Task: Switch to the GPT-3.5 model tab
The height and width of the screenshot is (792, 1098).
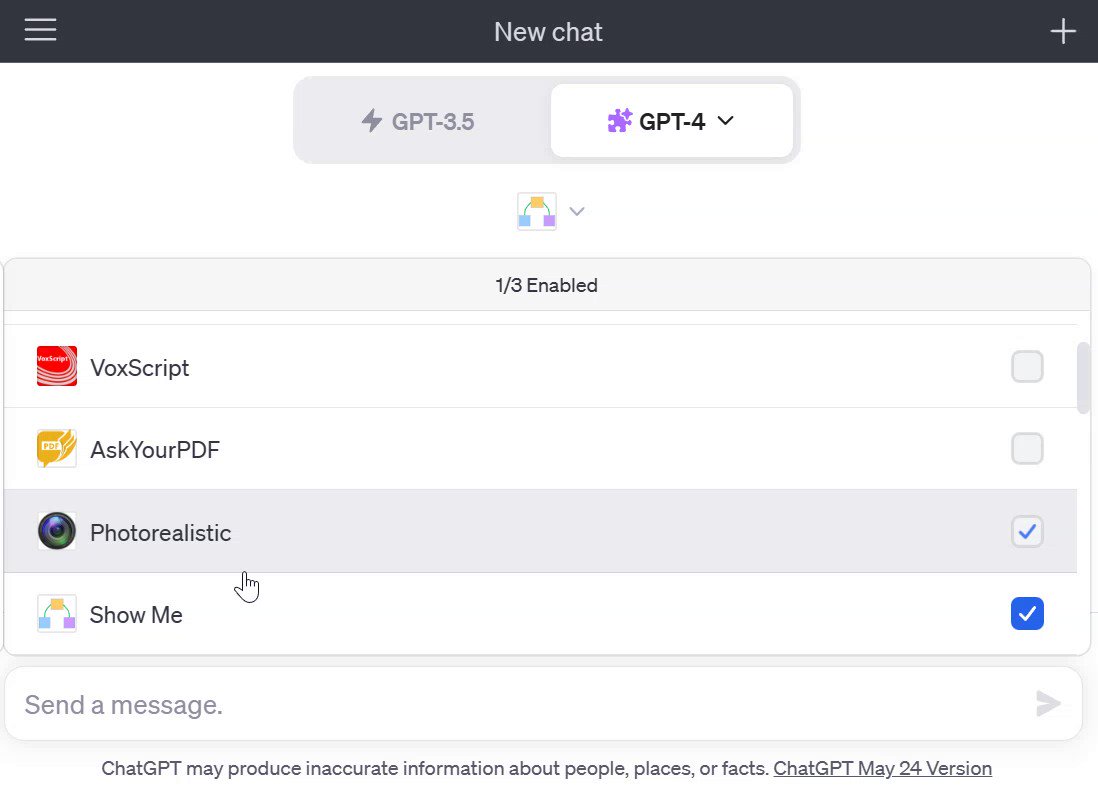Action: [x=418, y=121]
